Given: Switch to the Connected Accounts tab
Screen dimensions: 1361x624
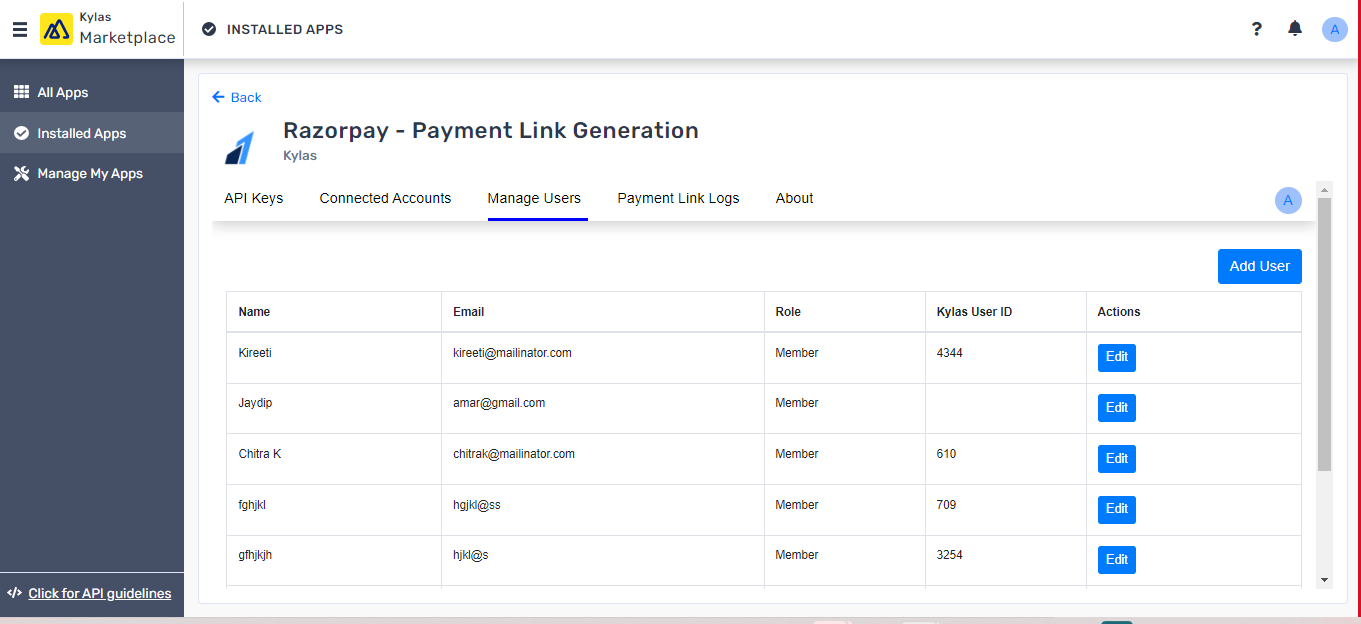Looking at the screenshot, I should pyautogui.click(x=385, y=198).
